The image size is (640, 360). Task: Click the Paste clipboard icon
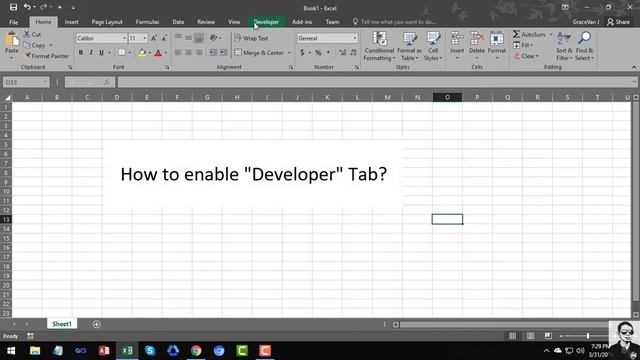point(12,40)
